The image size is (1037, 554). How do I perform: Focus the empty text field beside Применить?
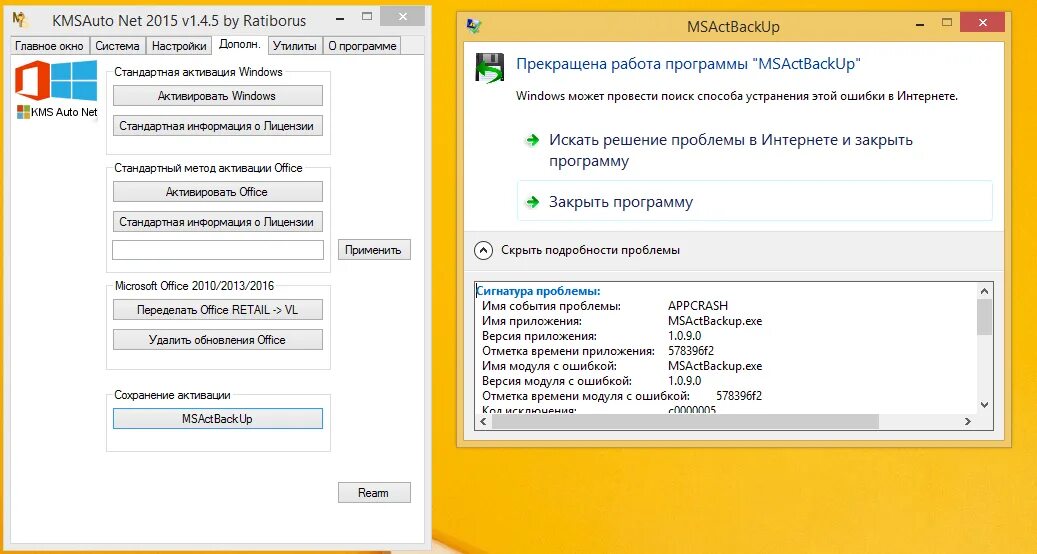click(x=218, y=250)
